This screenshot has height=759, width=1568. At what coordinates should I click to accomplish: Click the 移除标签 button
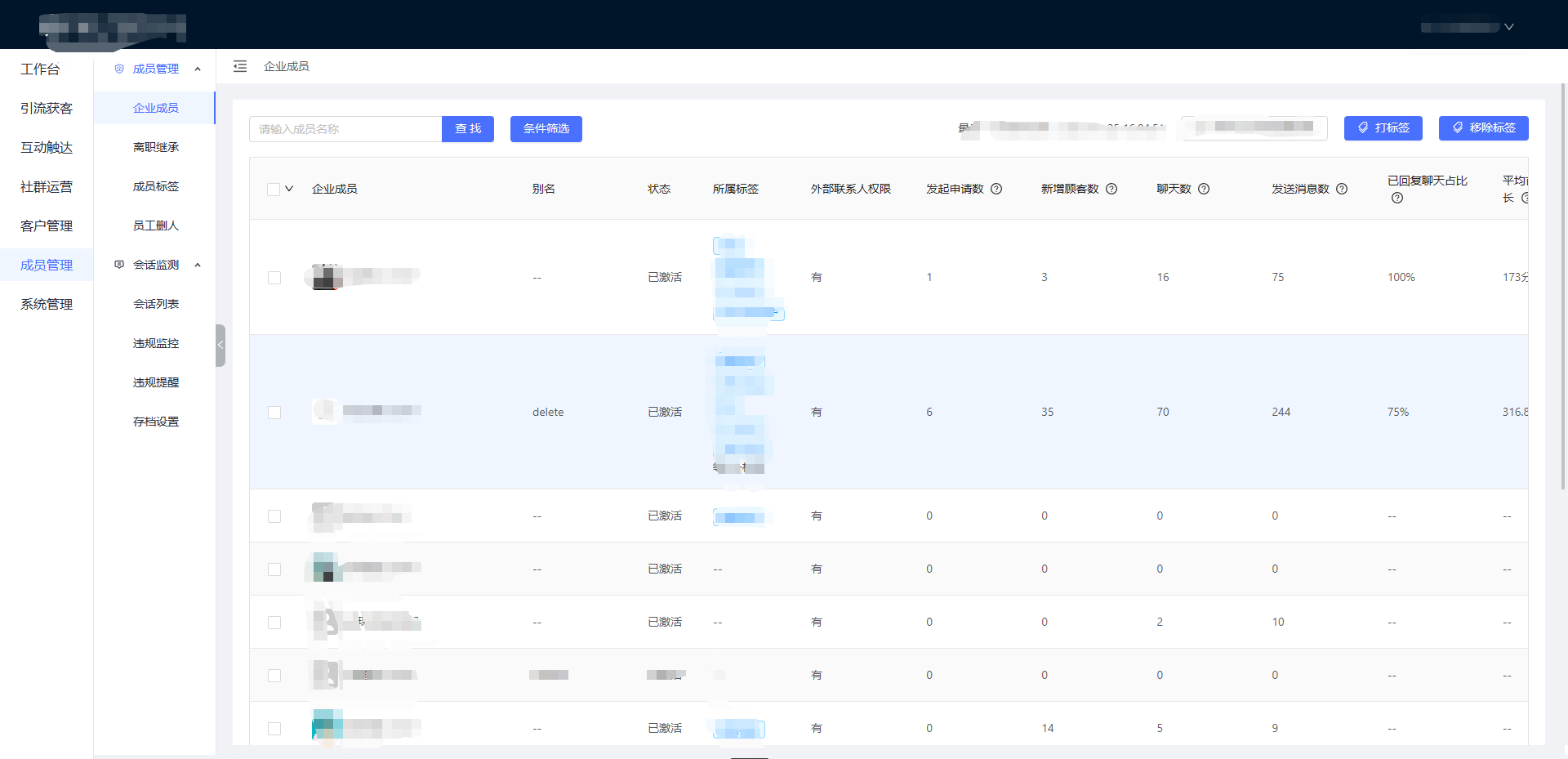pyautogui.click(x=1484, y=127)
